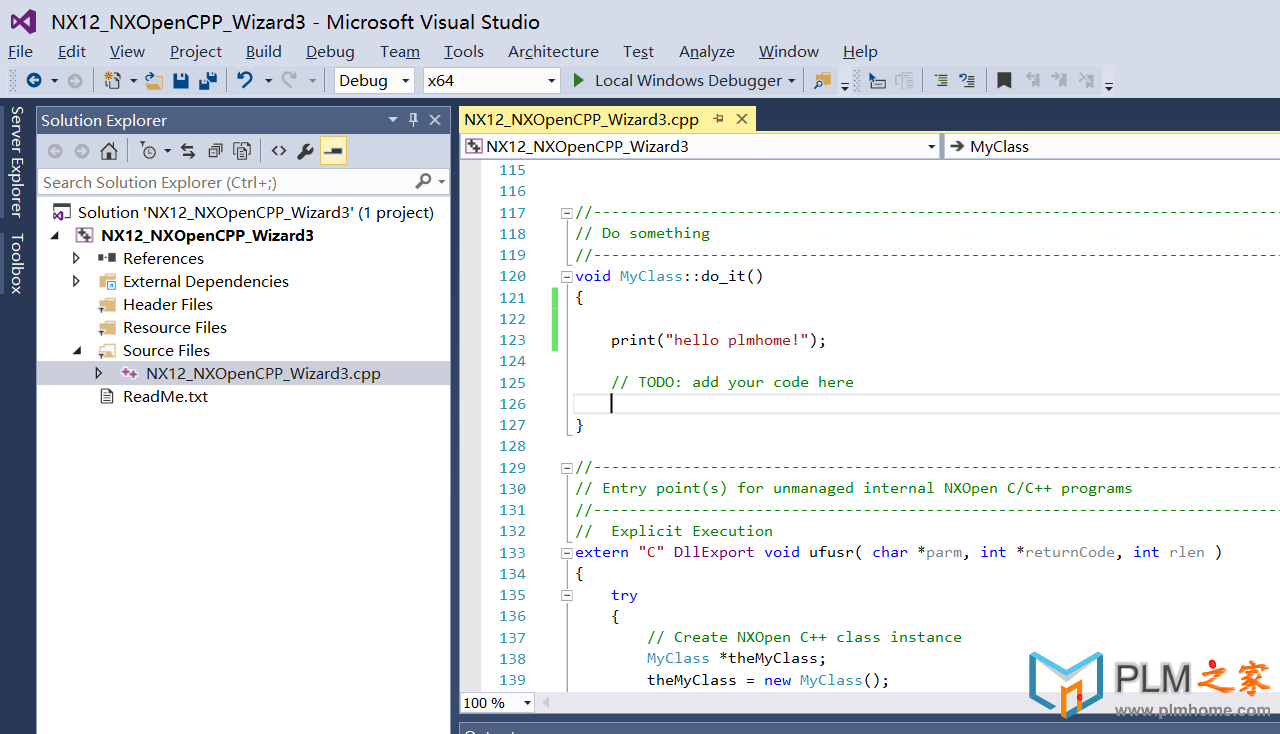Expand the NX12_NXOpenCPP_Wizard3.cpp file node
Viewport: 1280px width, 734px height.
pyautogui.click(x=99, y=373)
